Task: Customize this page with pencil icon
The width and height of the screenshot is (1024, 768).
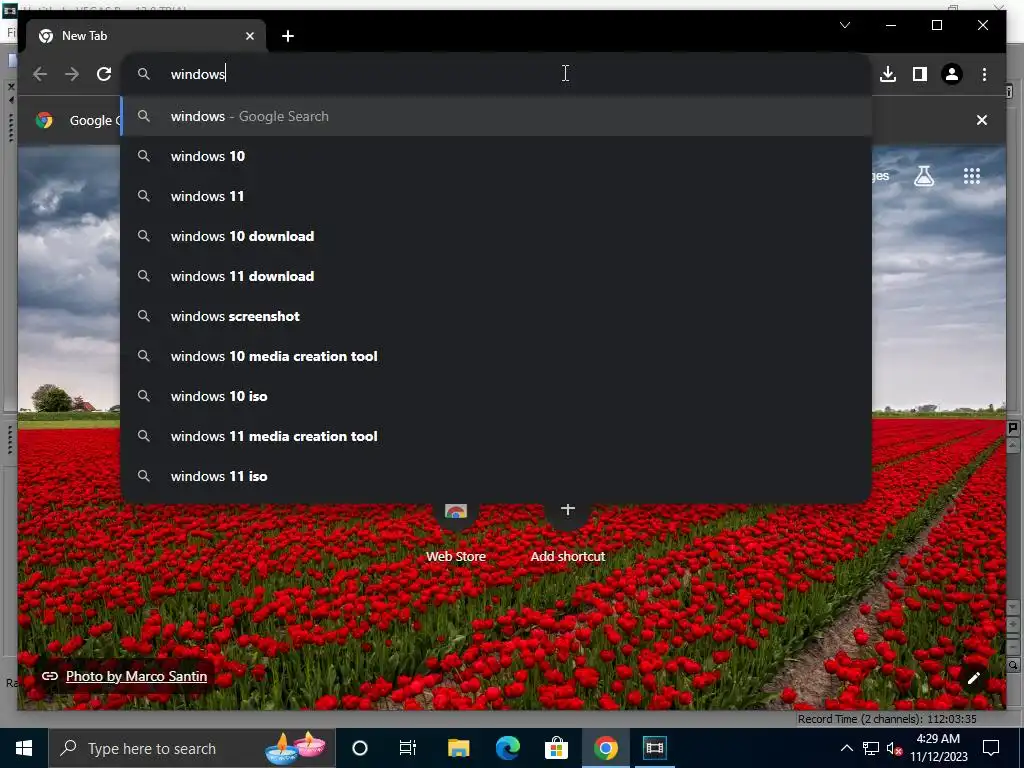Action: [973, 678]
